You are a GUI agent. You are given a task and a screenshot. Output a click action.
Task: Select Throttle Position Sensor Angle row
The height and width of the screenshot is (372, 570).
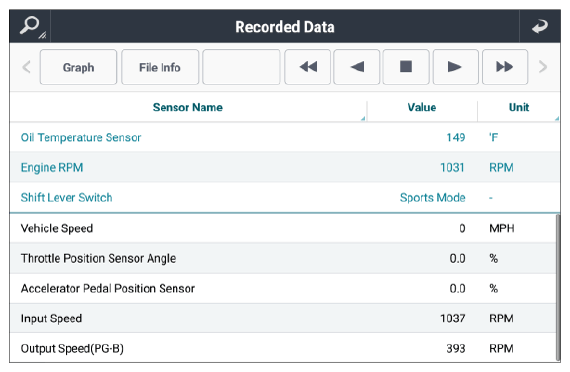point(283,258)
